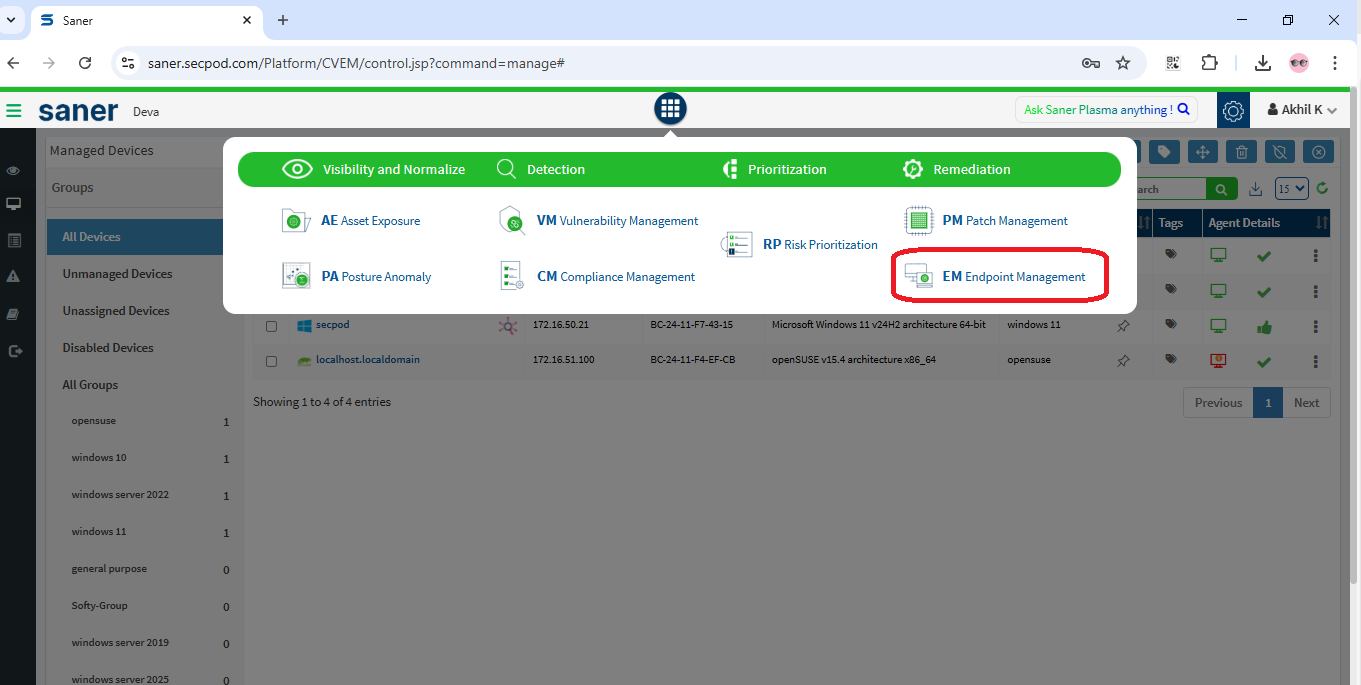
Task: Click the circled X toolbar icon
Action: (1319, 152)
